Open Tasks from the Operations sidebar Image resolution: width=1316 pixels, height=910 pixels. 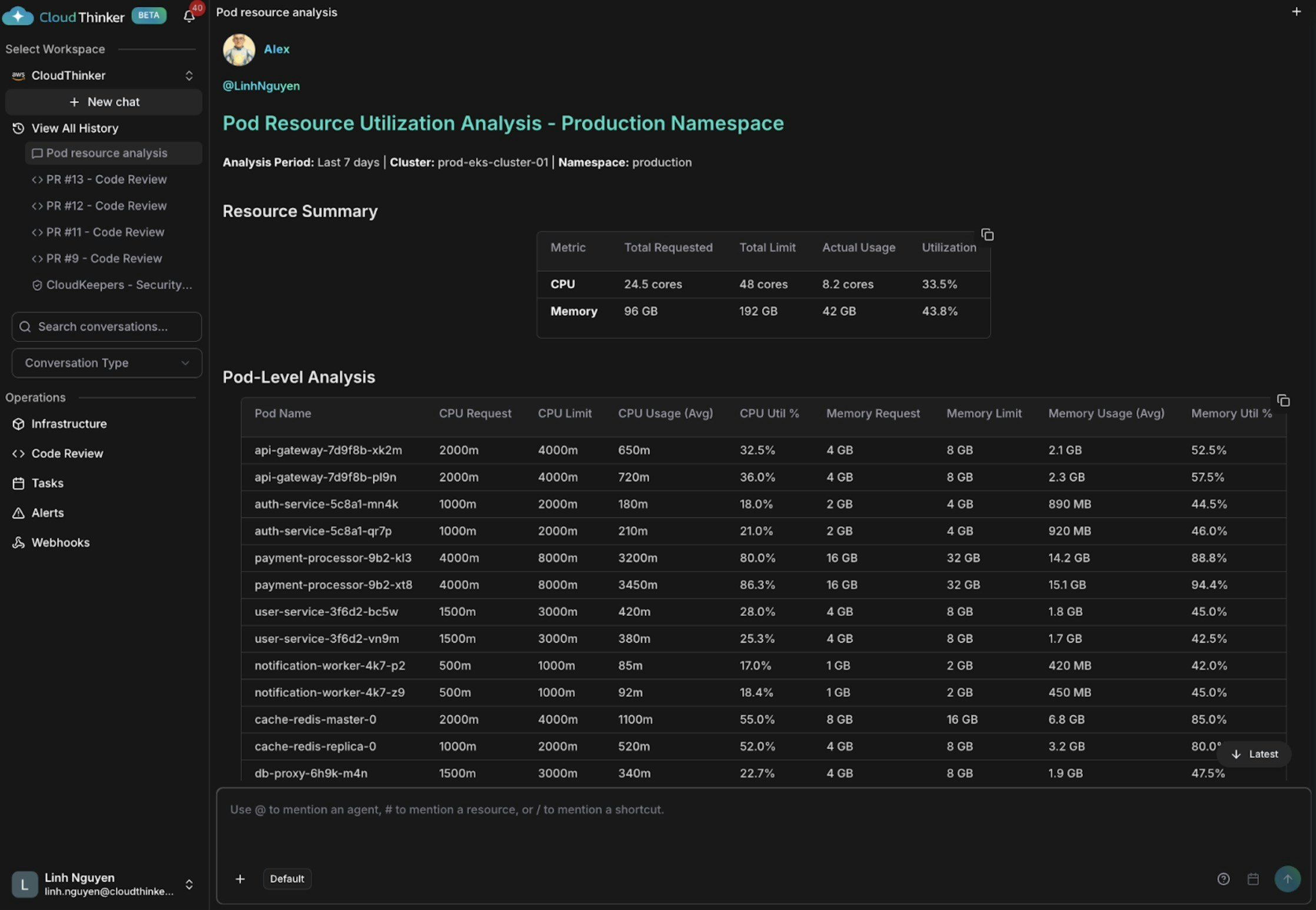18,483
